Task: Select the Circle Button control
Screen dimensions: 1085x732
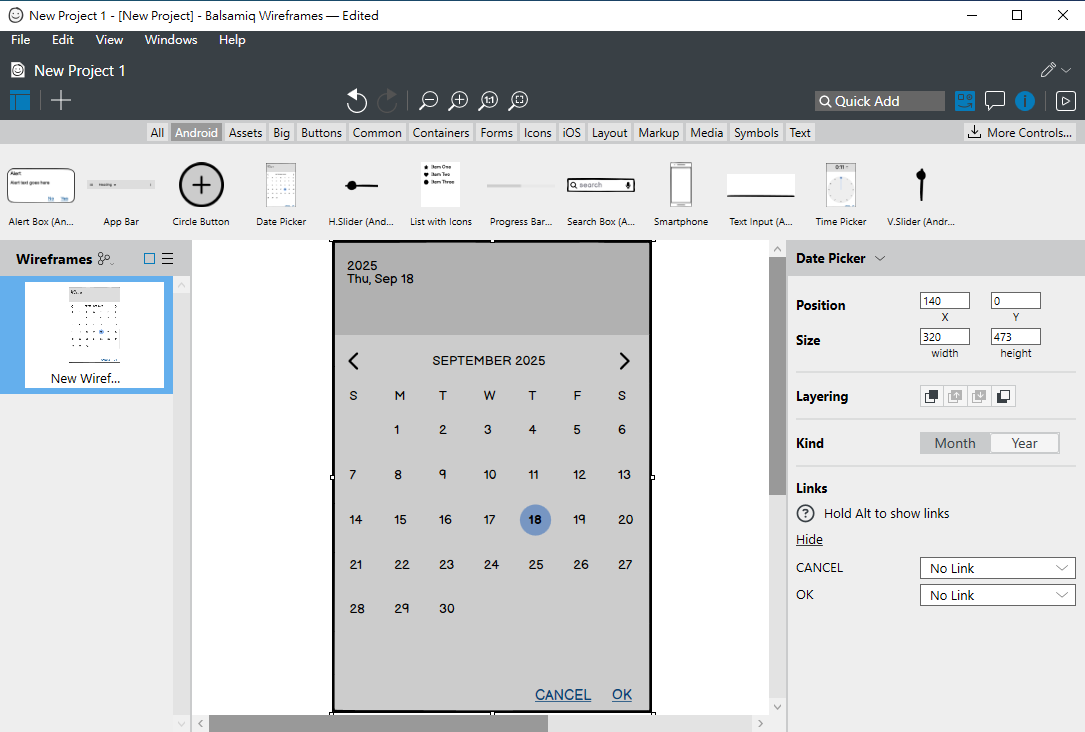Action: coord(201,196)
